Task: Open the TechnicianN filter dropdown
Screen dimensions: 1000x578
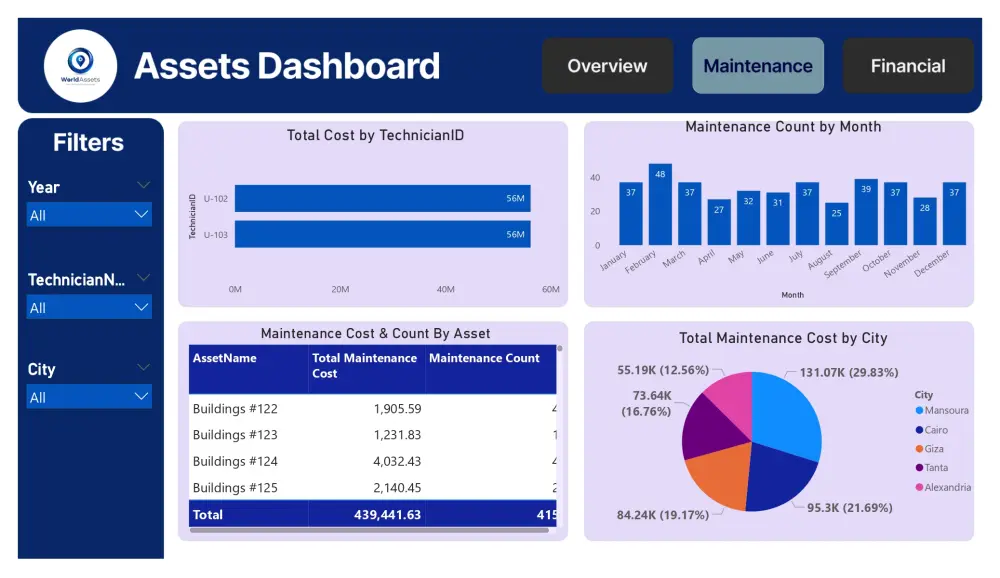Action: pos(89,307)
